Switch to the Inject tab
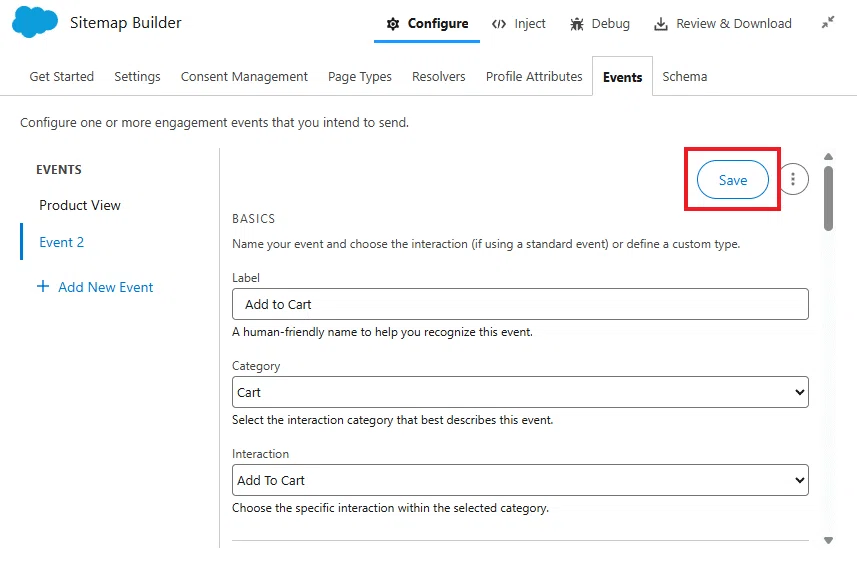The image size is (857, 579). [x=519, y=24]
